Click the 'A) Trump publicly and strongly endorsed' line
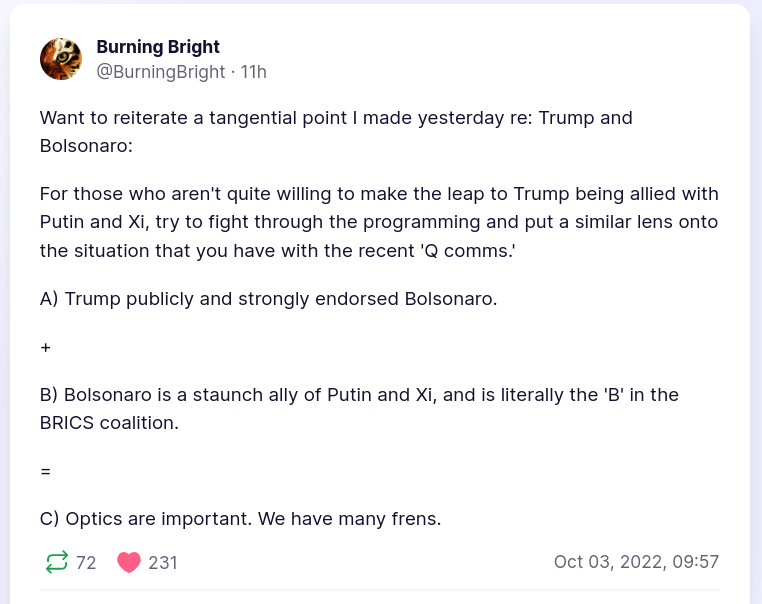Screen dimensions: 762x604 tap(268, 299)
